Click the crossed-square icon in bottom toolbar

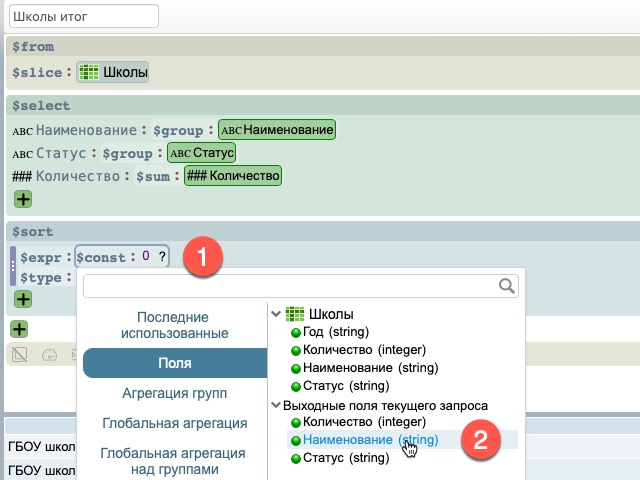tap(19, 354)
